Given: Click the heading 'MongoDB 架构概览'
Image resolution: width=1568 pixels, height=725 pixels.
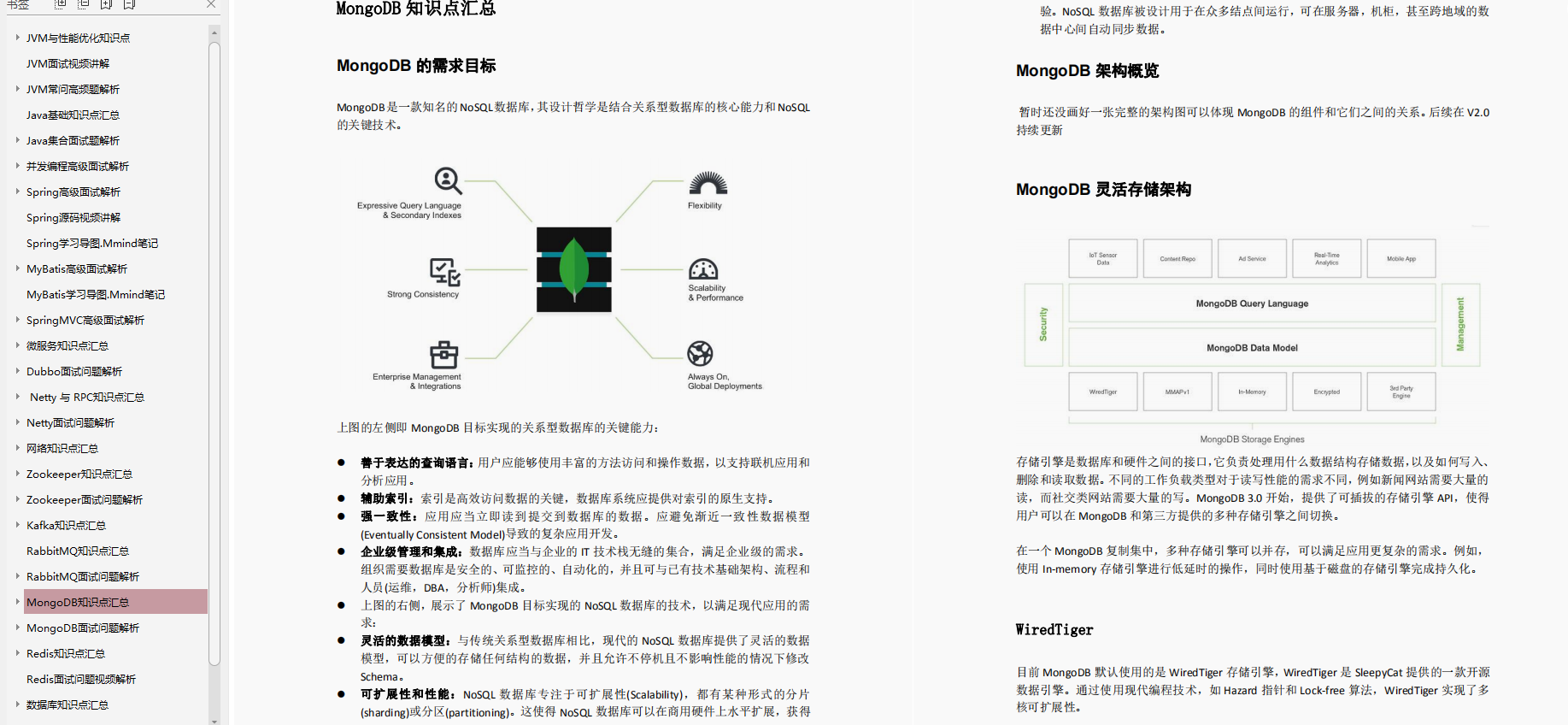Looking at the screenshot, I should tap(1087, 71).
